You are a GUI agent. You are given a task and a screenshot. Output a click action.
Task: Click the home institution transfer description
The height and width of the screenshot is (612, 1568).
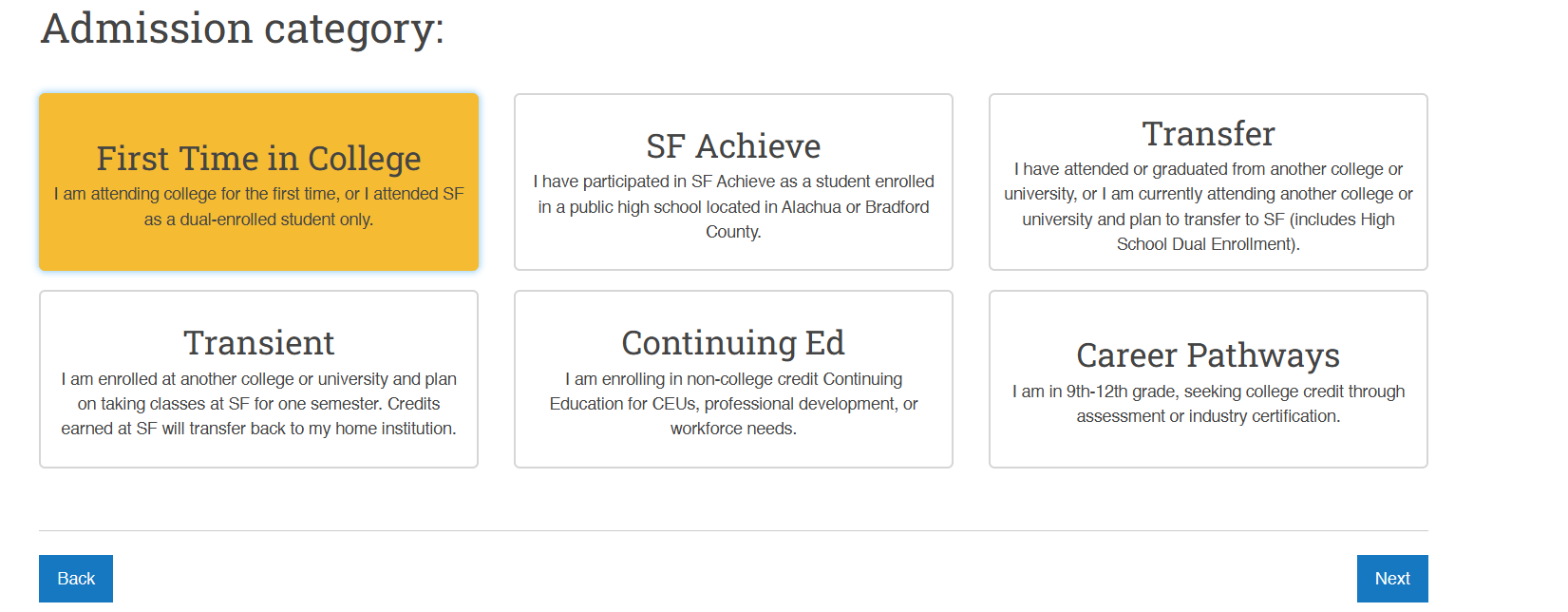coord(258,404)
